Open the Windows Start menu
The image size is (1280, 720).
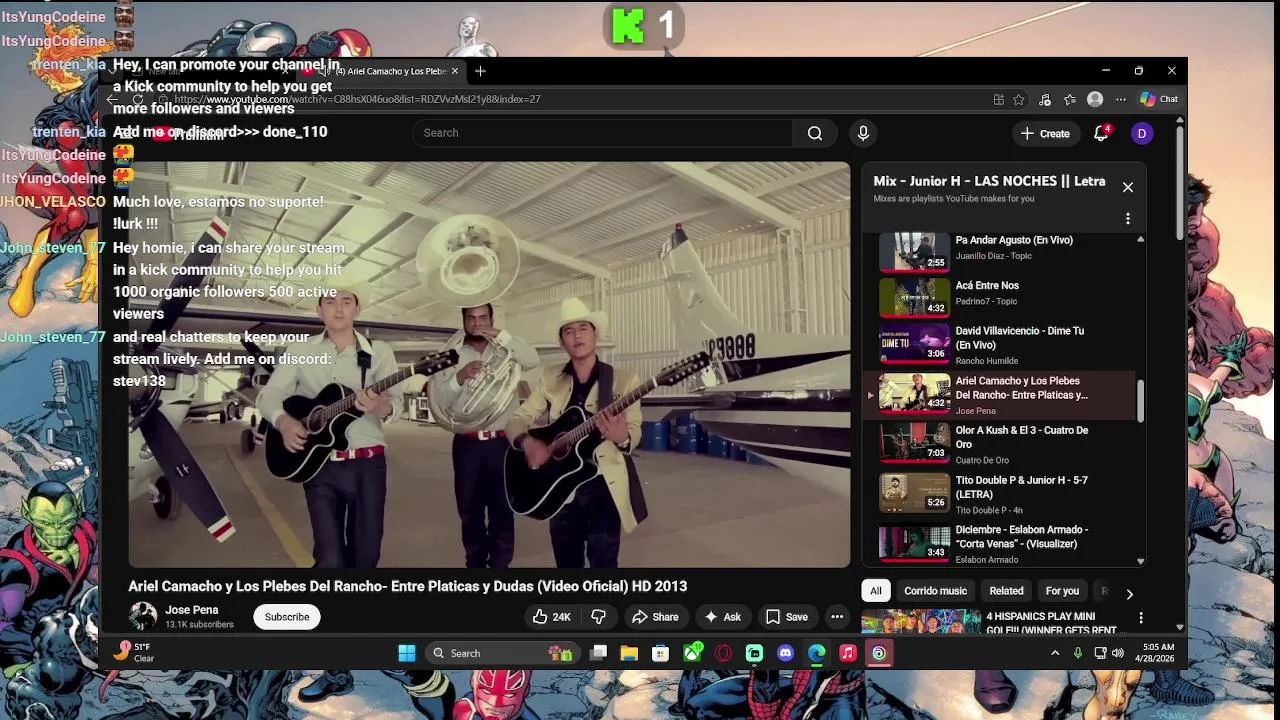[407, 653]
